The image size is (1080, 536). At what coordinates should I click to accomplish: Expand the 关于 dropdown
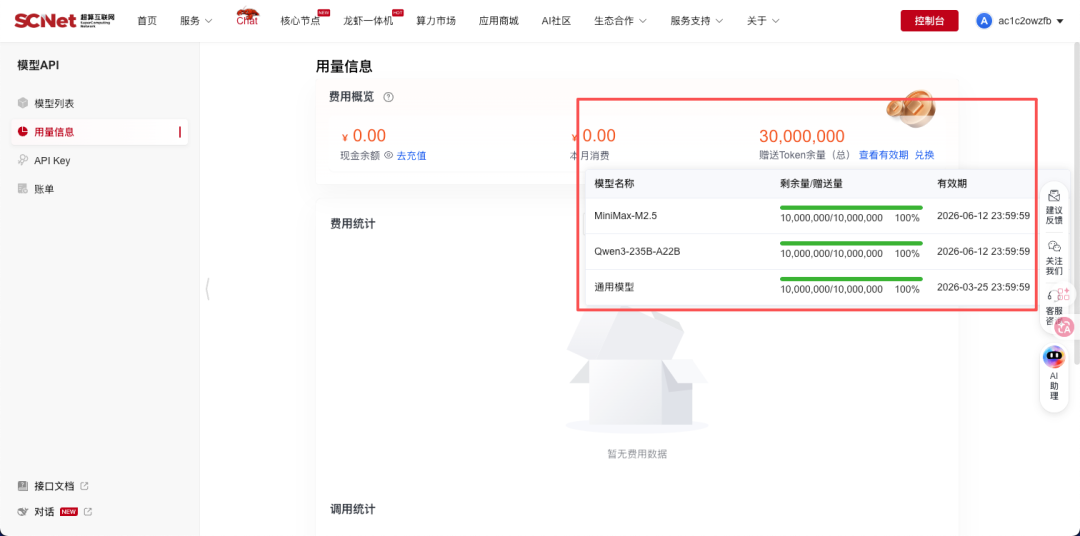(x=762, y=21)
